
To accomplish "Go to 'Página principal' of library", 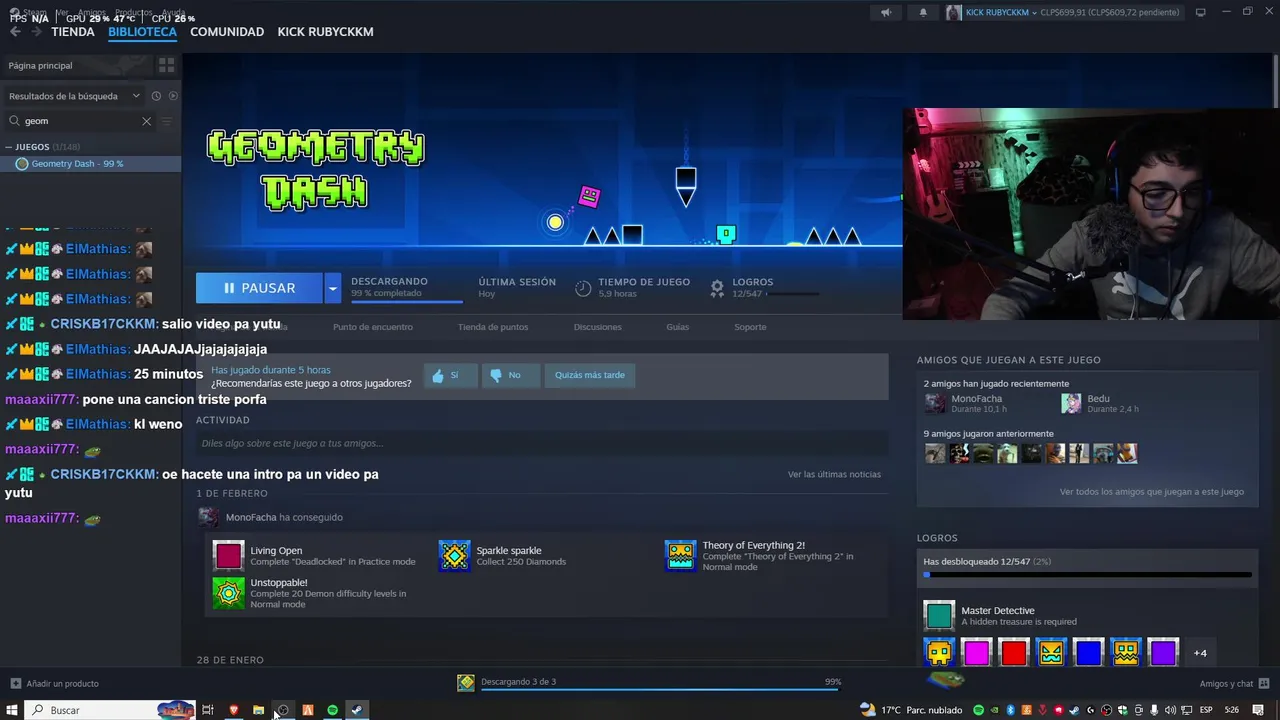I will click(76, 65).
